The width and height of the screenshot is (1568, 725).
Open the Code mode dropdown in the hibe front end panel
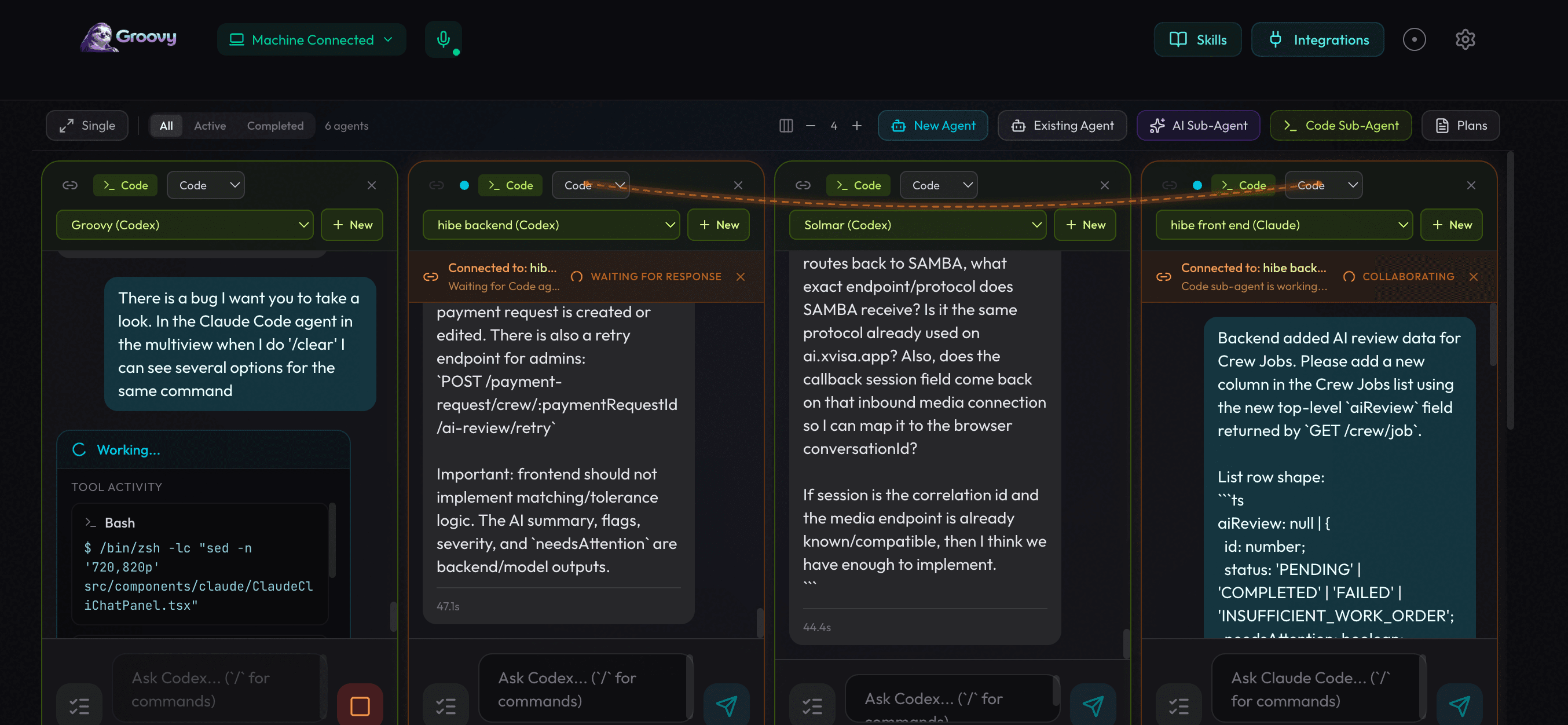pyautogui.click(x=1323, y=185)
